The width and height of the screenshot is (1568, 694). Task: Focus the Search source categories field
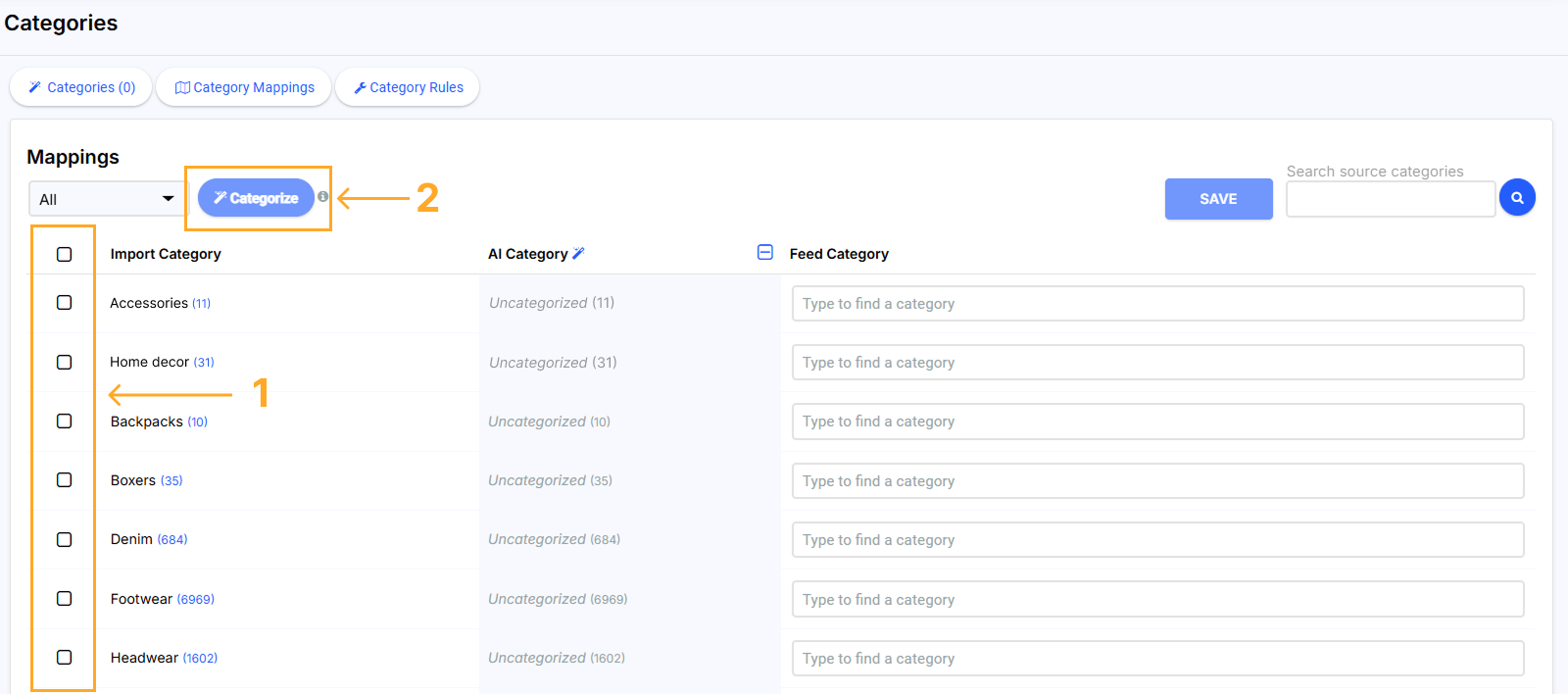1390,199
